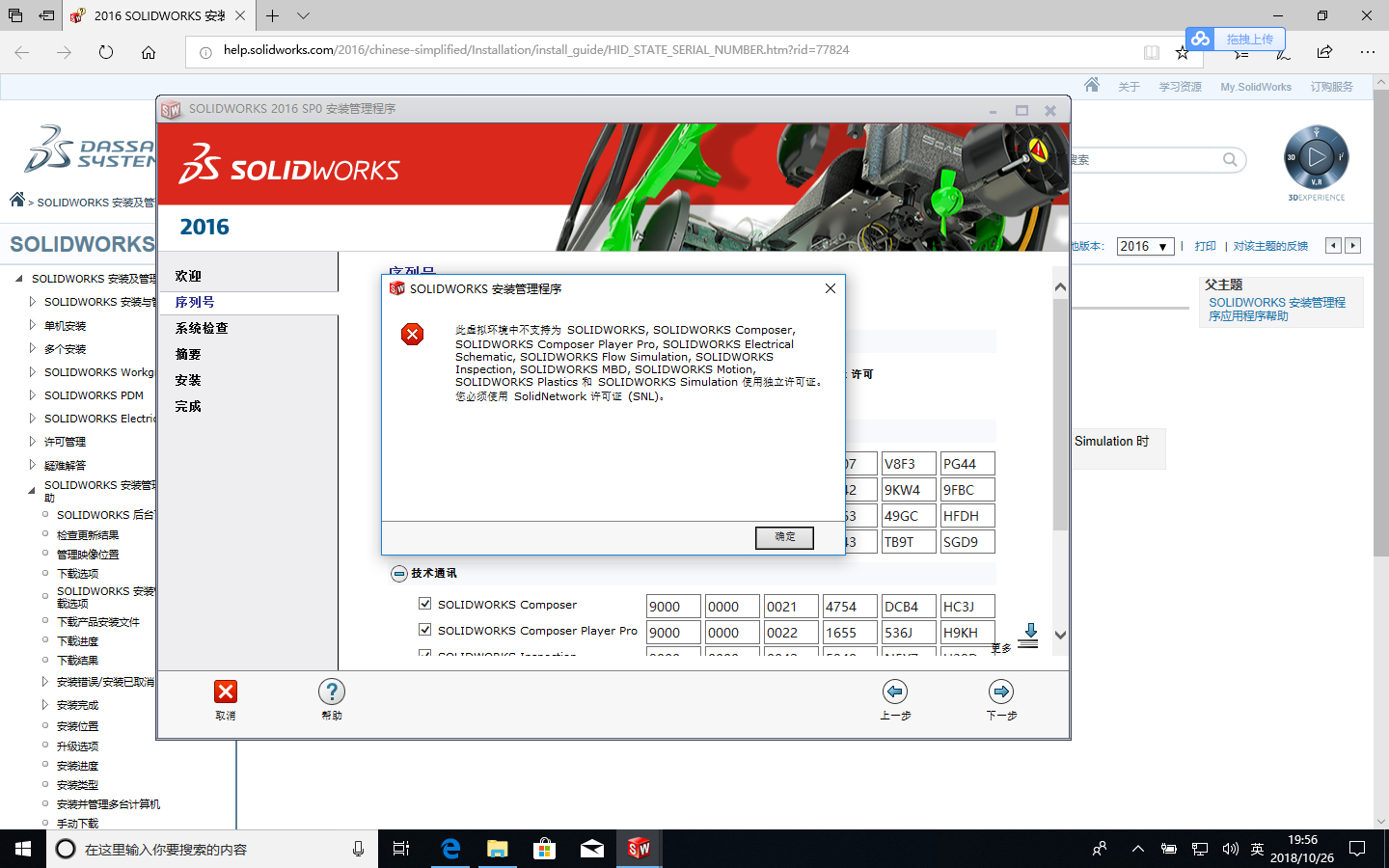Expand the 许可管理 tree node
Viewport: 1389px width, 868px height.
[33, 441]
